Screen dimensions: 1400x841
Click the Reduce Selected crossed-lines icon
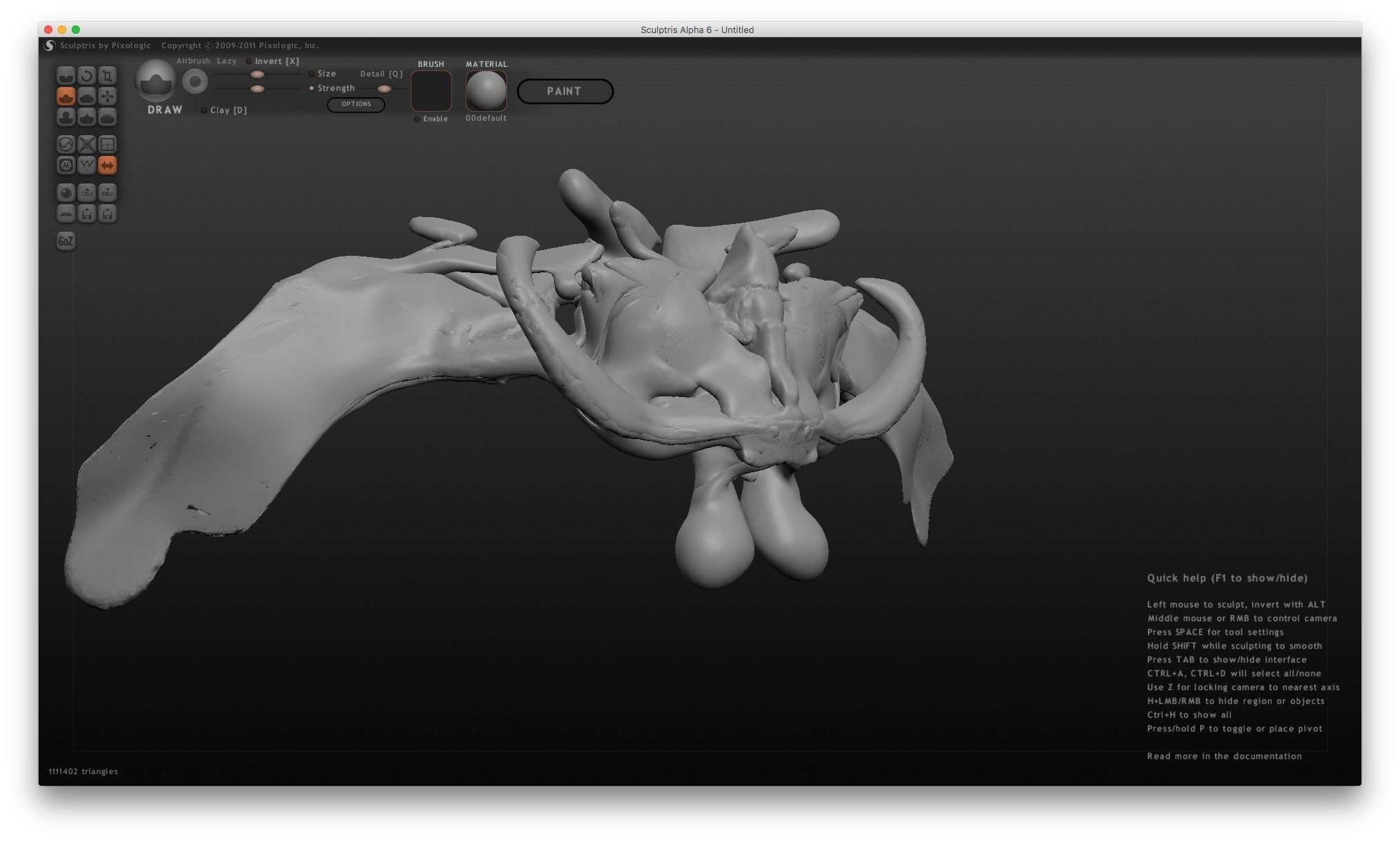coord(86,144)
